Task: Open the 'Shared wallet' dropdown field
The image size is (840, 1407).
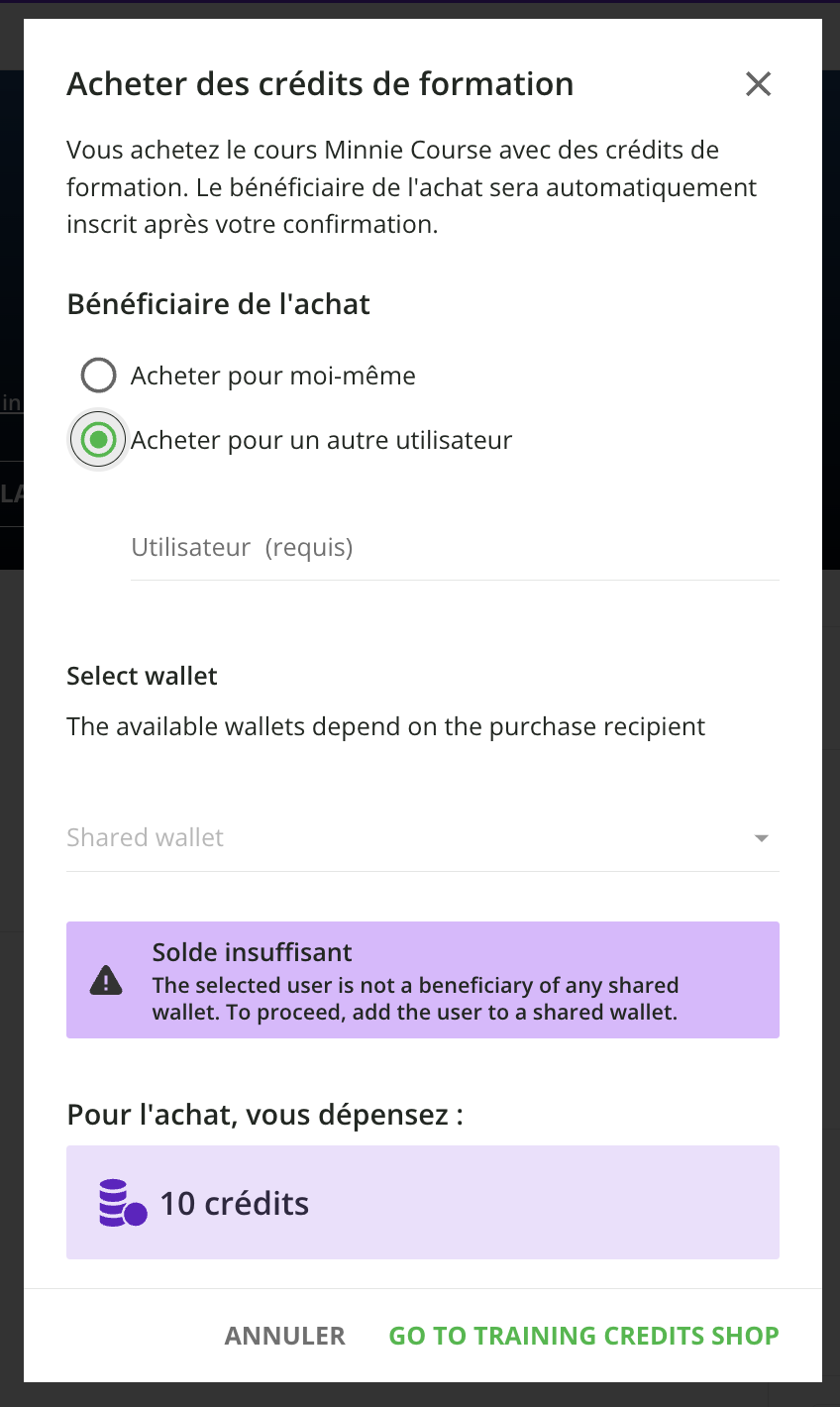Action: 406,838
